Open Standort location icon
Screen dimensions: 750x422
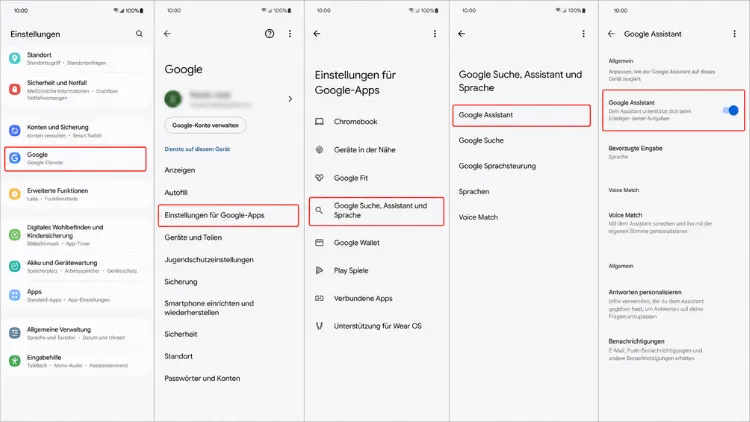point(15,58)
